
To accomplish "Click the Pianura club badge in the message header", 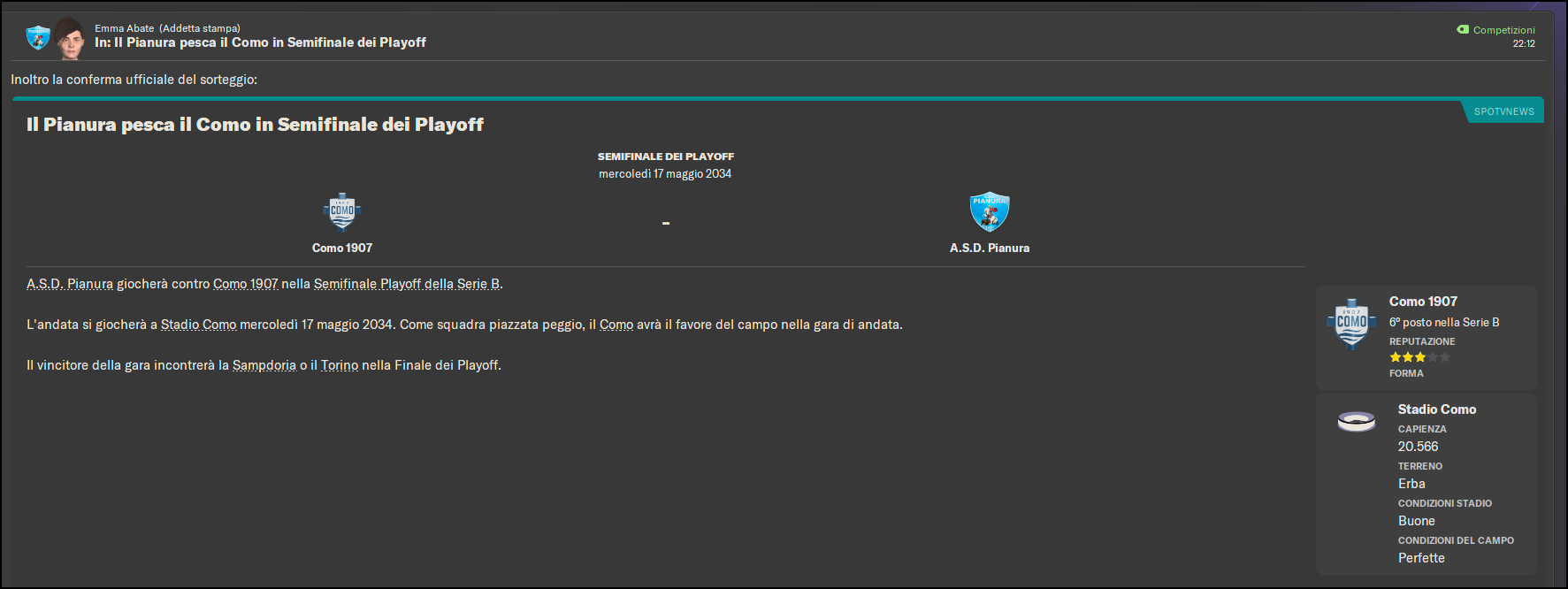I will point(38,38).
